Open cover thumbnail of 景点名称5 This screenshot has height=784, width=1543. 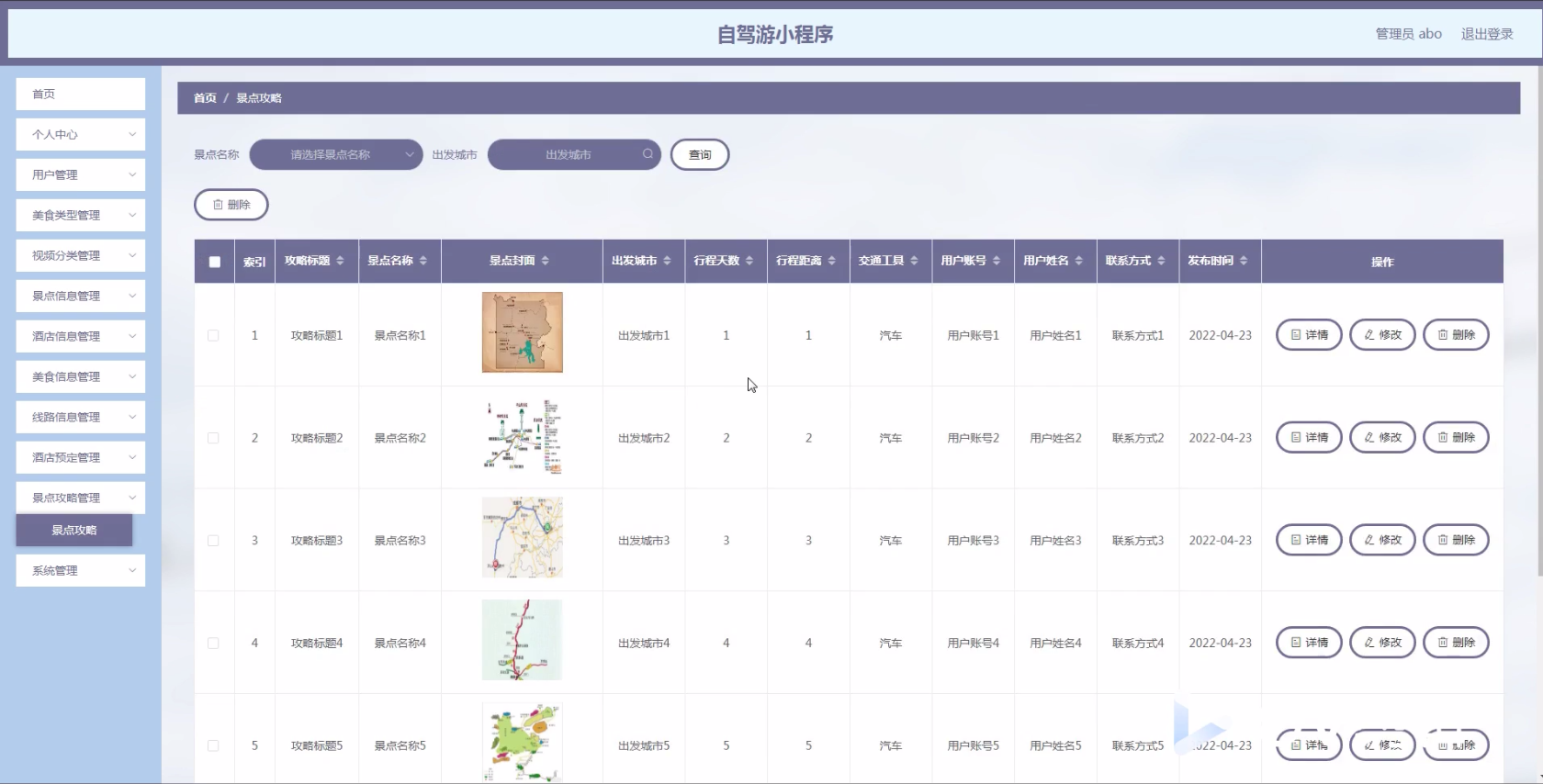[x=523, y=743]
